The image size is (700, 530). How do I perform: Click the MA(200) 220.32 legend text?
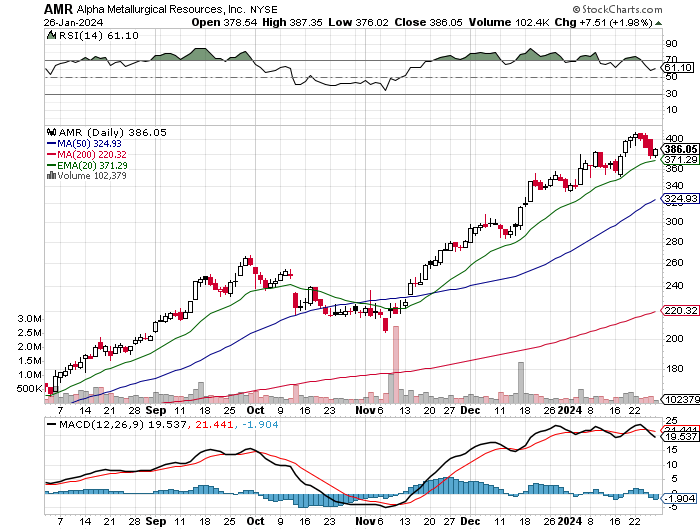[x=92, y=154]
